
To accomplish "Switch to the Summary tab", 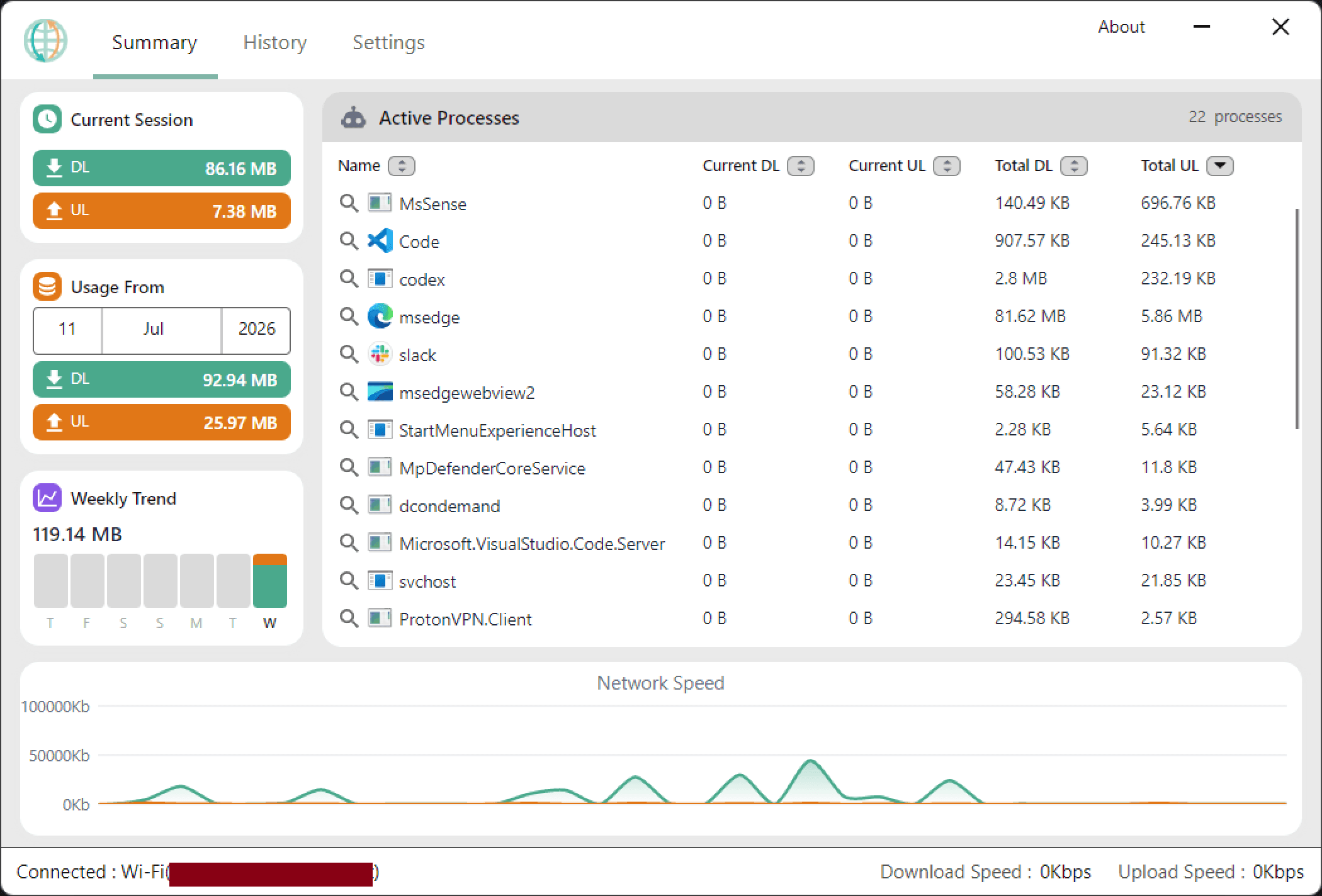I will (x=155, y=43).
